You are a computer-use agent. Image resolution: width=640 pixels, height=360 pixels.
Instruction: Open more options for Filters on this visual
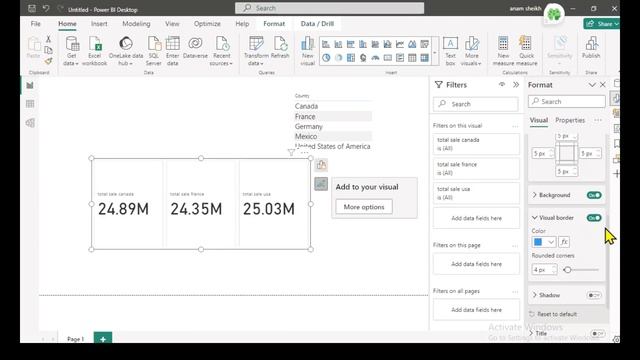(x=515, y=126)
